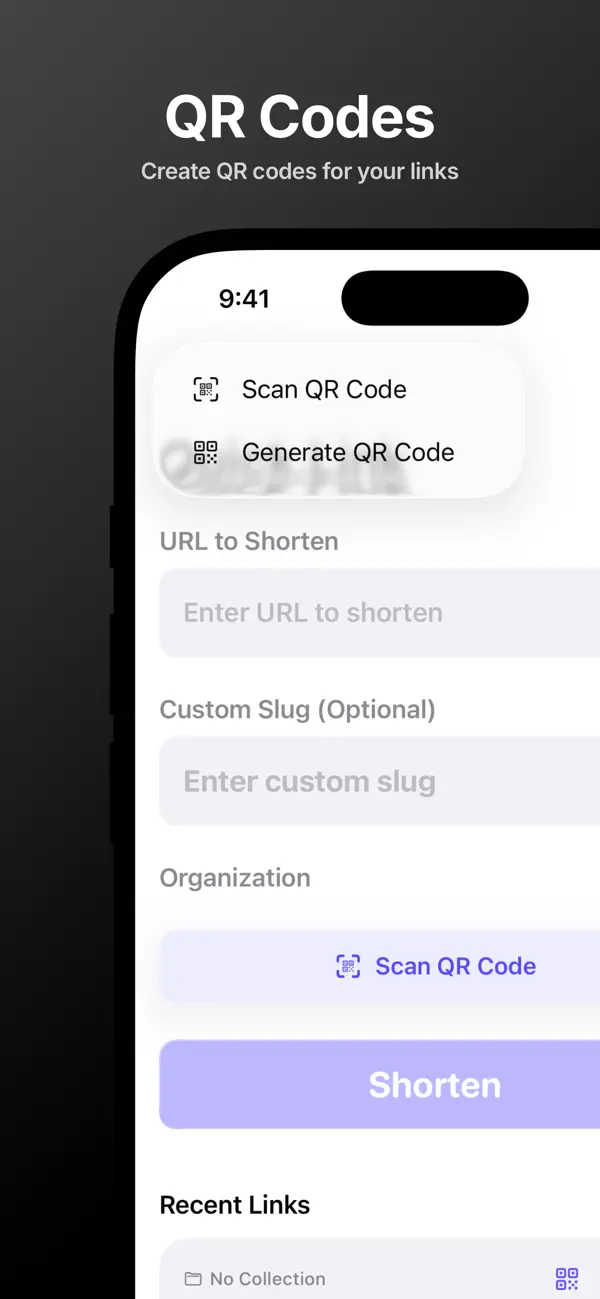
Task: Tap the URL to Shorten label
Action: click(249, 541)
